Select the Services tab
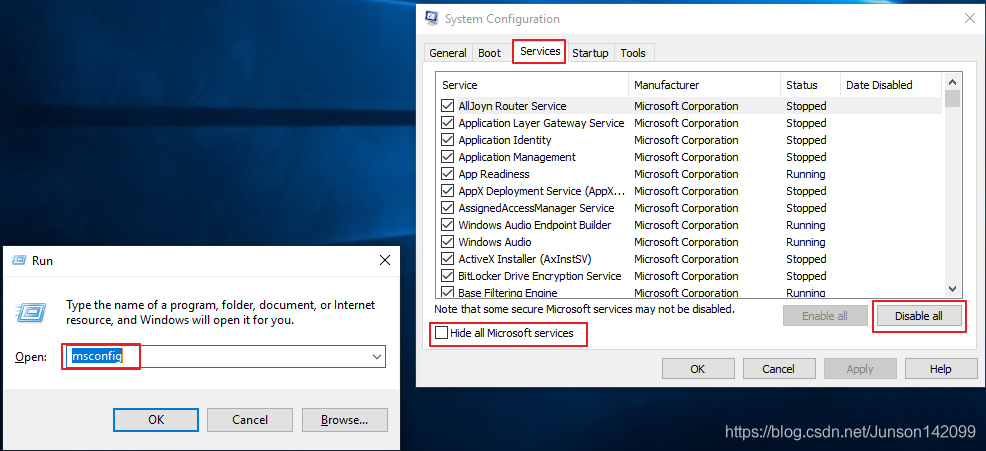Screen dimensions: 986x451 pos(540,52)
